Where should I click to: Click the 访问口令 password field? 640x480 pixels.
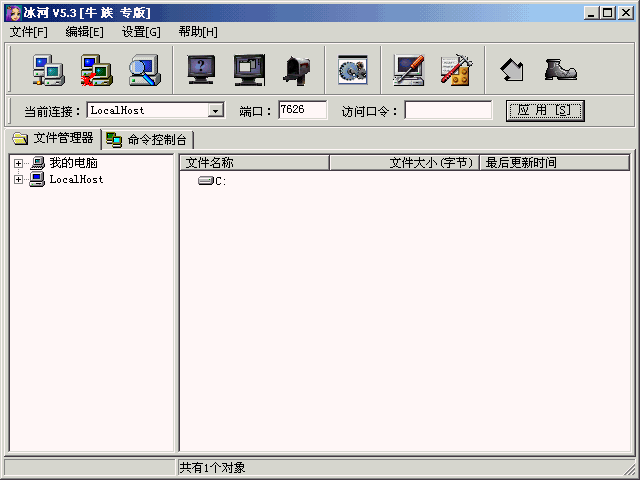[x=448, y=110]
